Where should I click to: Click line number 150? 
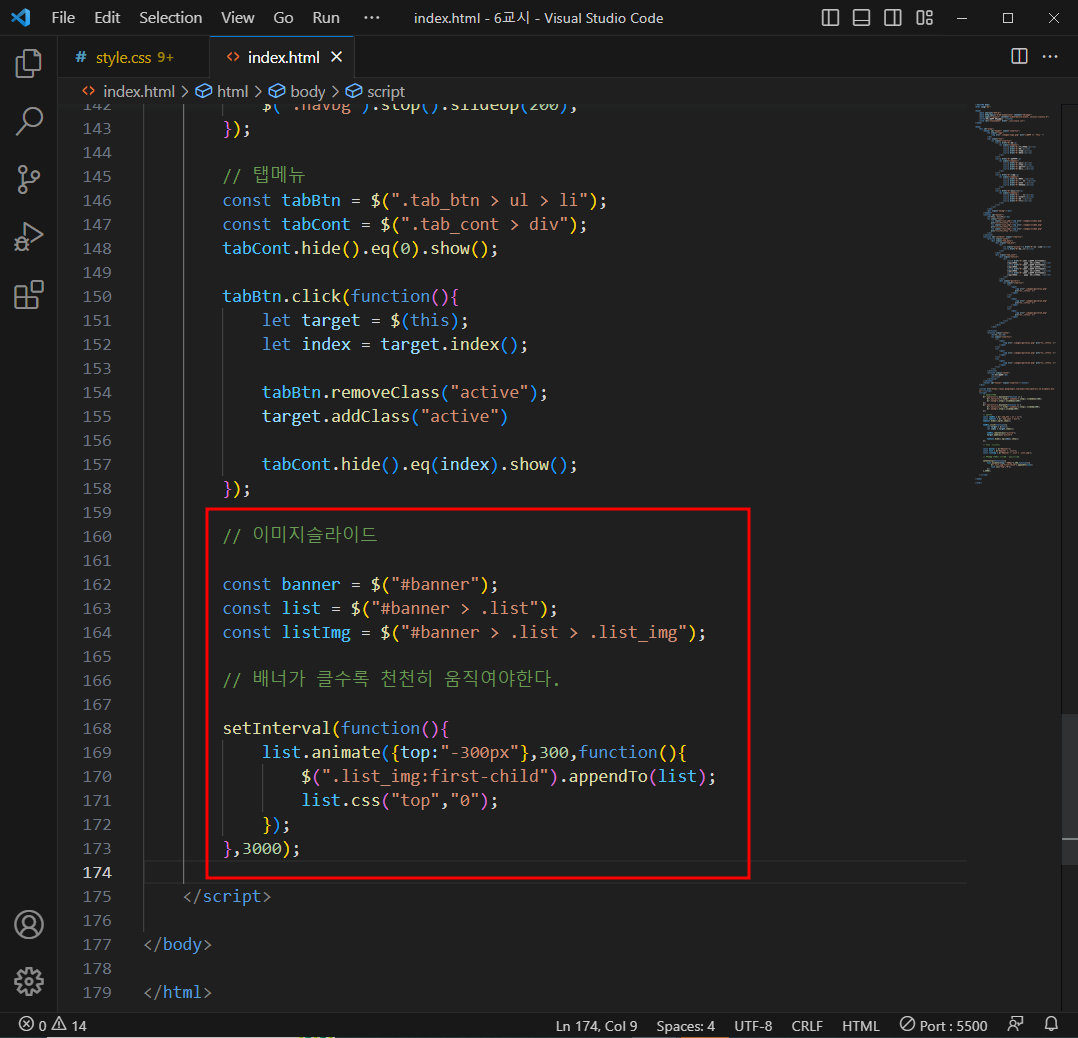tap(97, 296)
